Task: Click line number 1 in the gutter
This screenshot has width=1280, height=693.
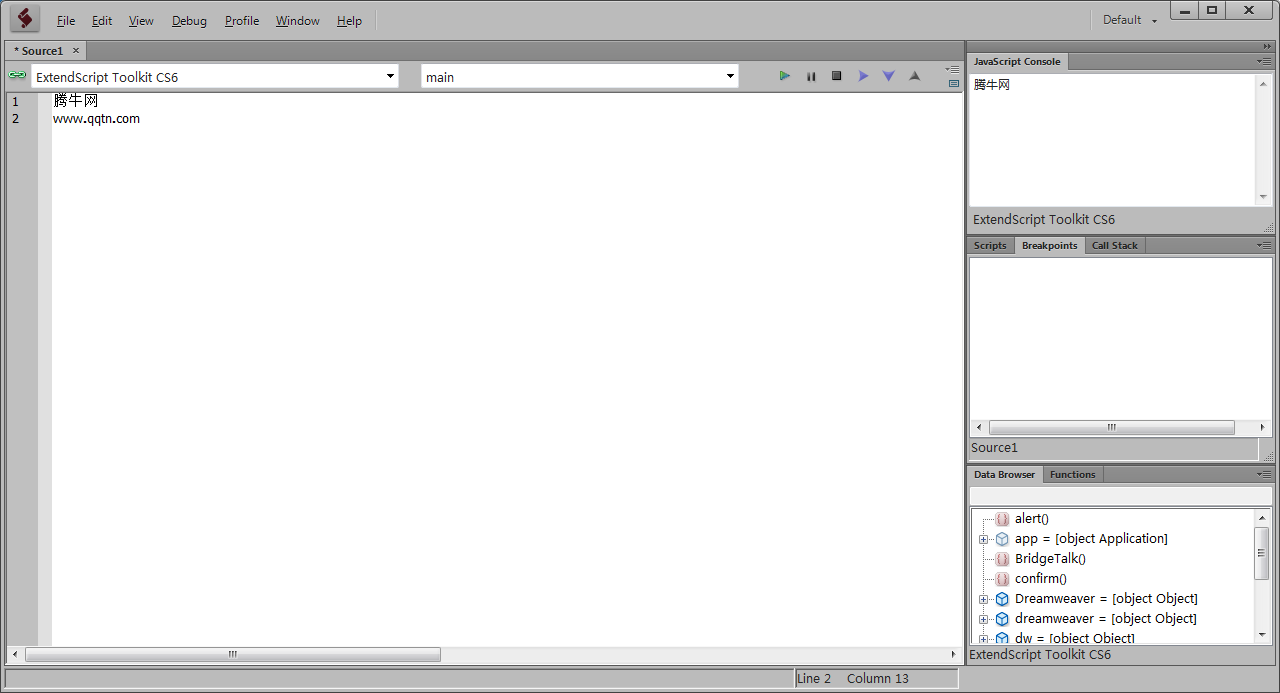Action: point(15,101)
